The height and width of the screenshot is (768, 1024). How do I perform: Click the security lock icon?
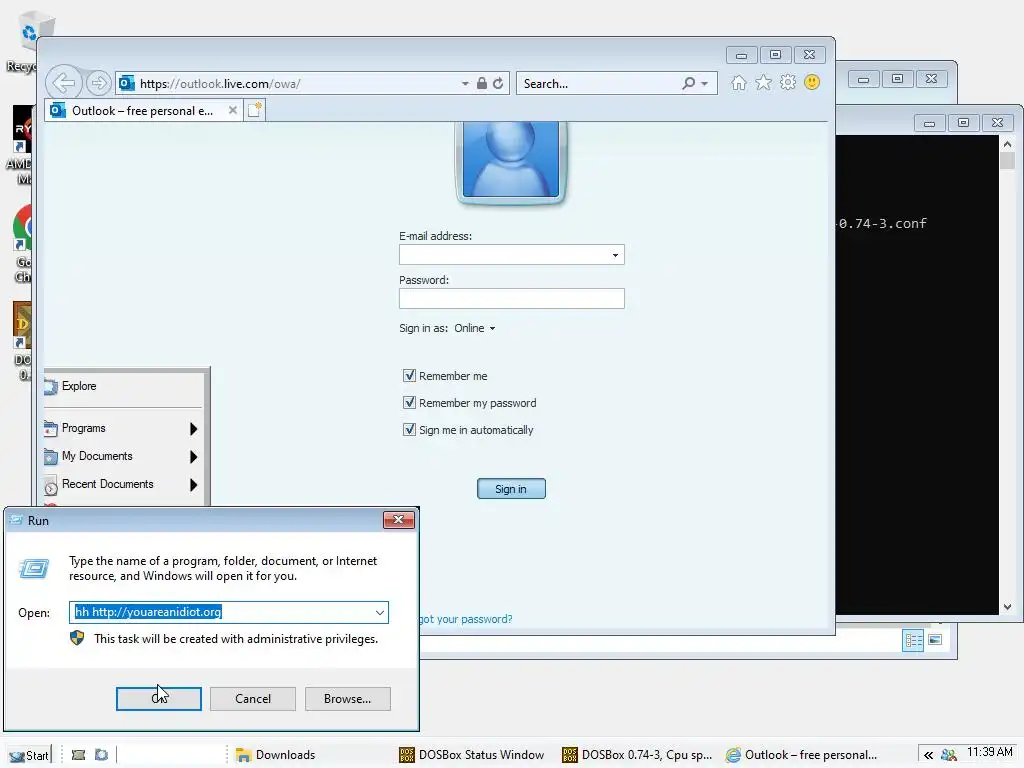pos(481,84)
